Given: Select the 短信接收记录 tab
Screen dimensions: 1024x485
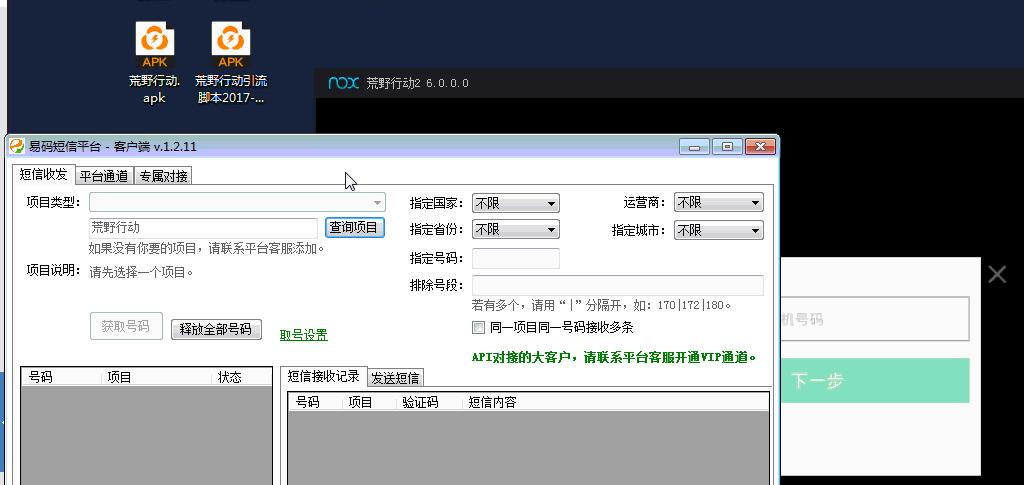Looking at the screenshot, I should pos(324,376).
